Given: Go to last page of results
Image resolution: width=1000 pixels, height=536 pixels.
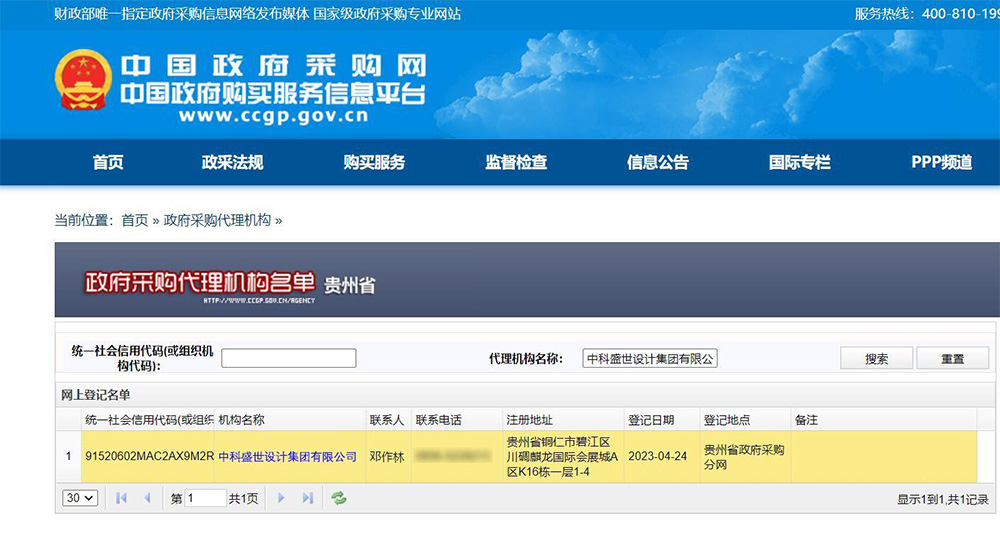Looking at the screenshot, I should (x=308, y=498).
